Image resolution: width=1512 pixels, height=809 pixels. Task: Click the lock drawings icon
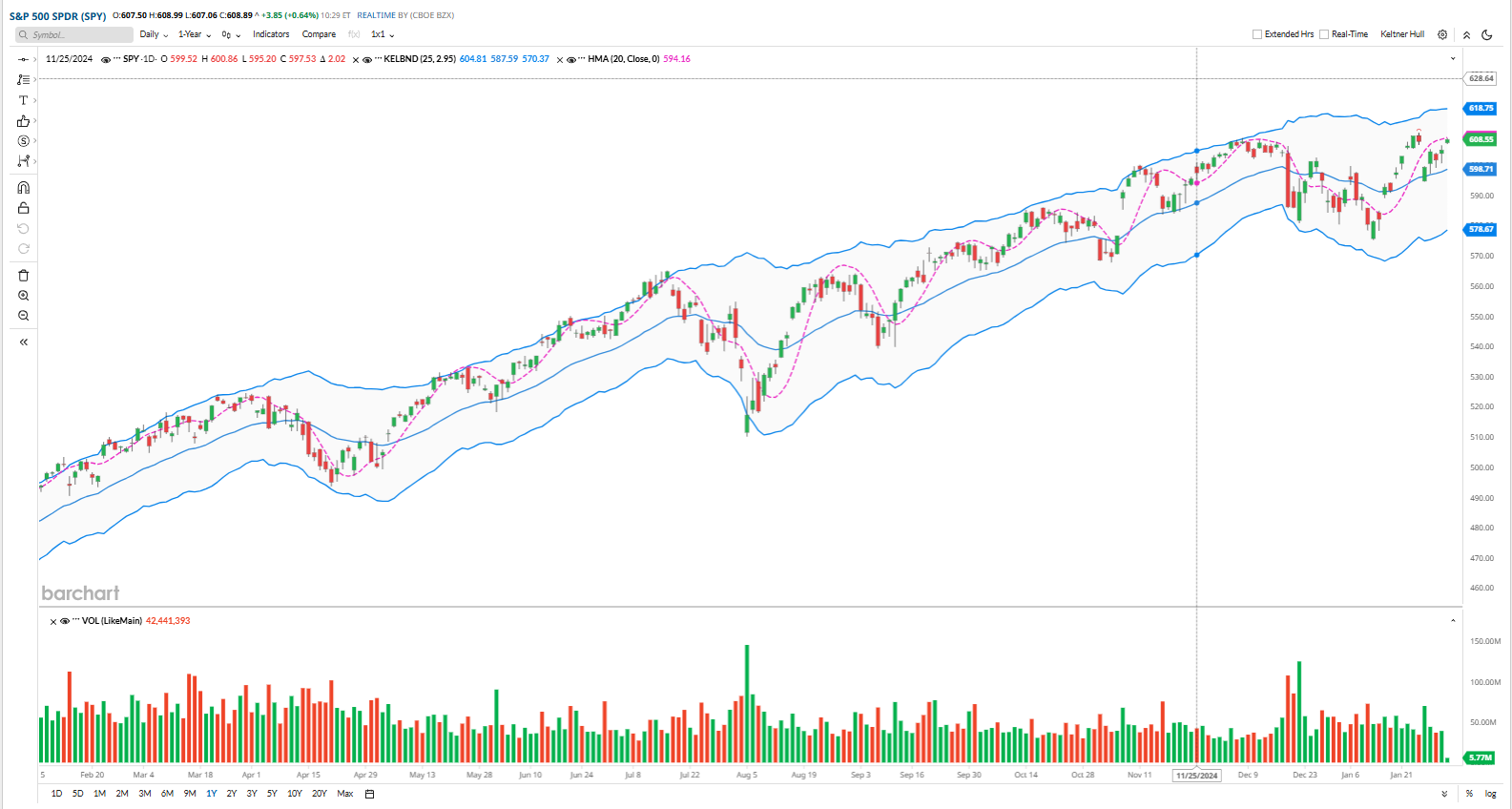click(23, 208)
